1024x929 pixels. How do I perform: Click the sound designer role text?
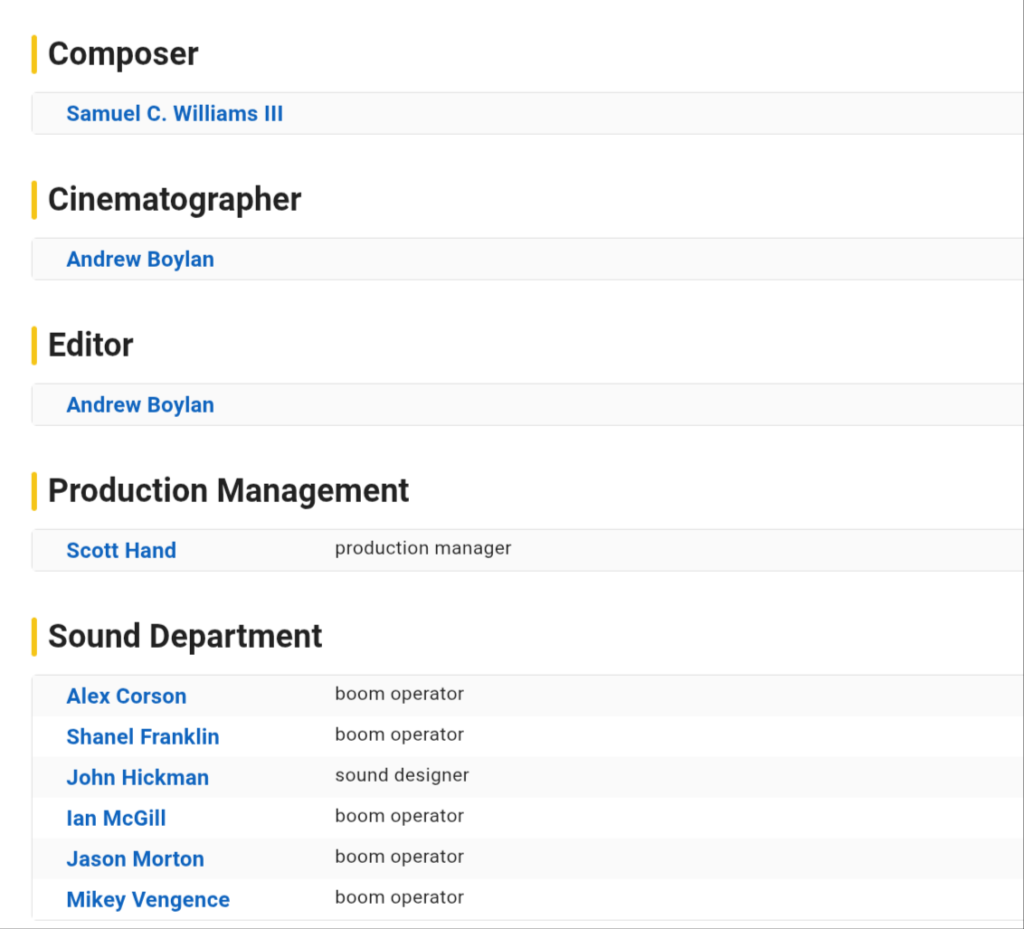point(401,775)
